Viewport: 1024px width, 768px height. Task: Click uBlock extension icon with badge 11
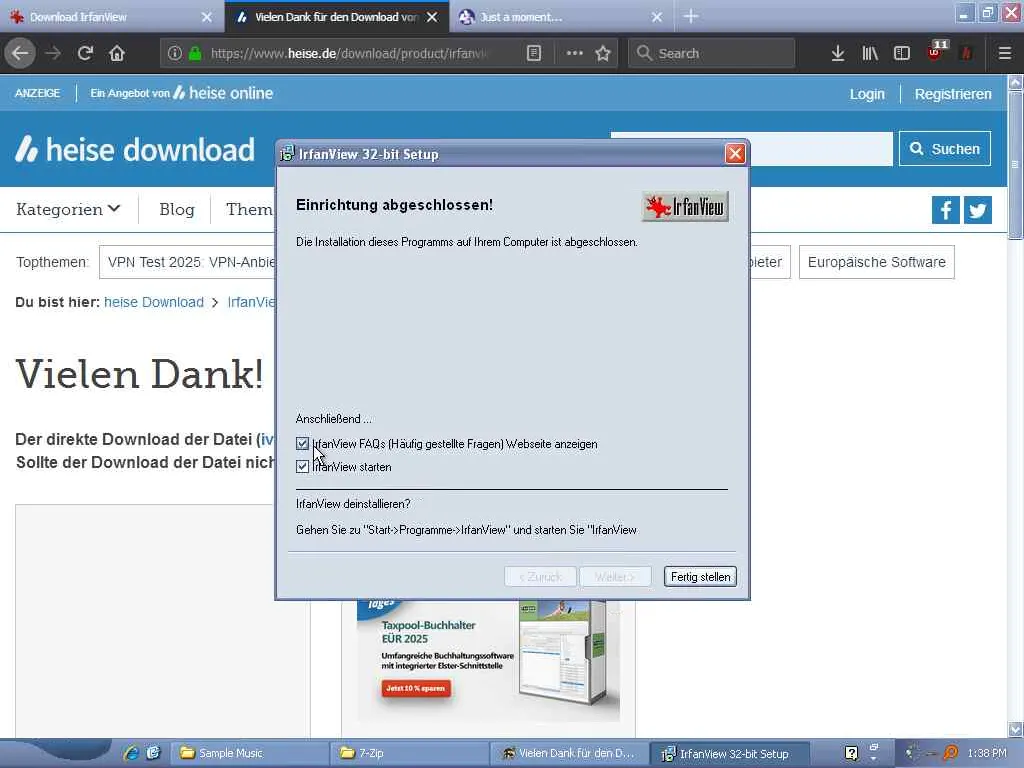[936, 52]
